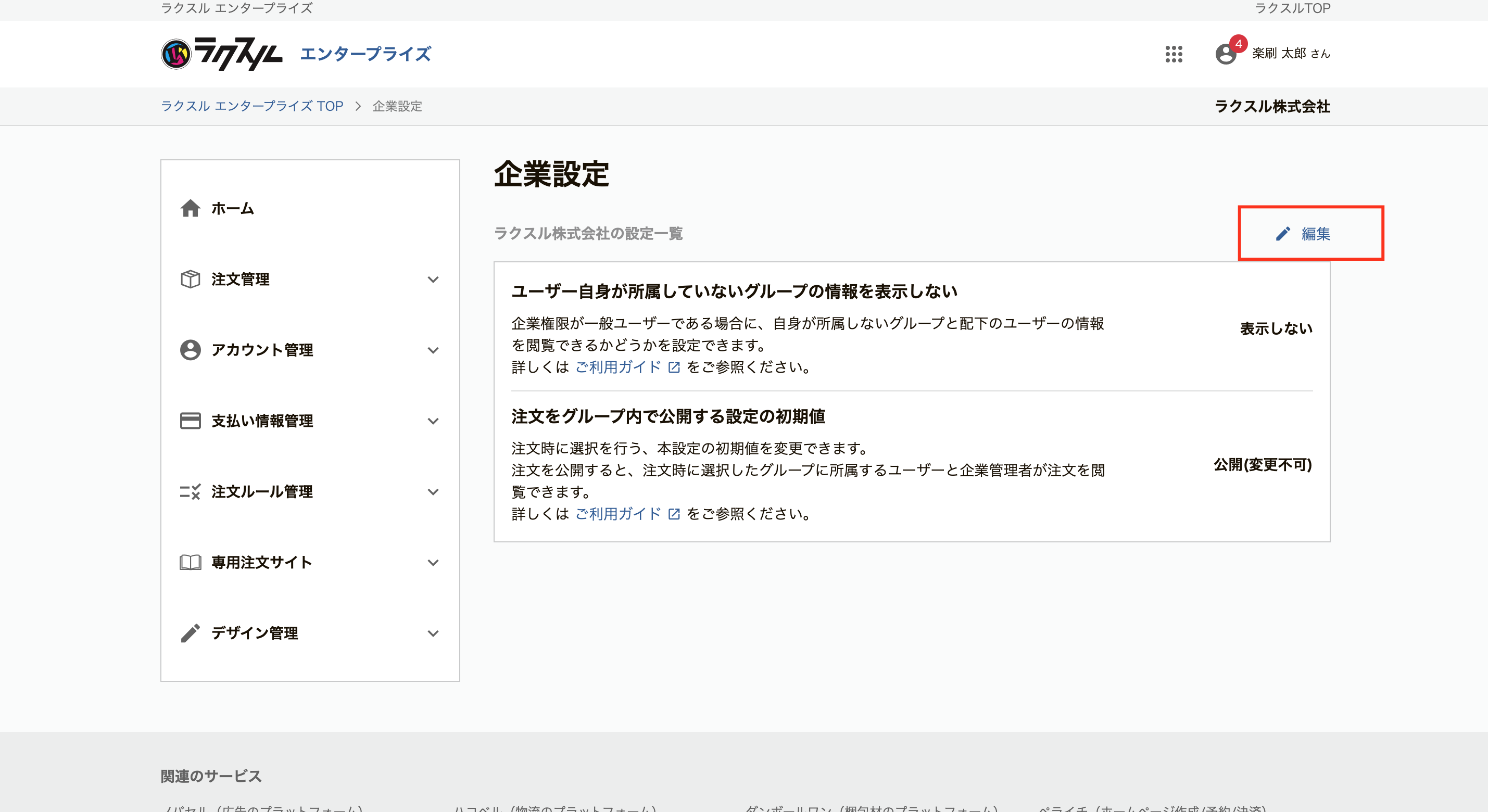Expand the 専用注文サイト chevron
Viewport: 1488px width, 812px height.
coord(433,563)
